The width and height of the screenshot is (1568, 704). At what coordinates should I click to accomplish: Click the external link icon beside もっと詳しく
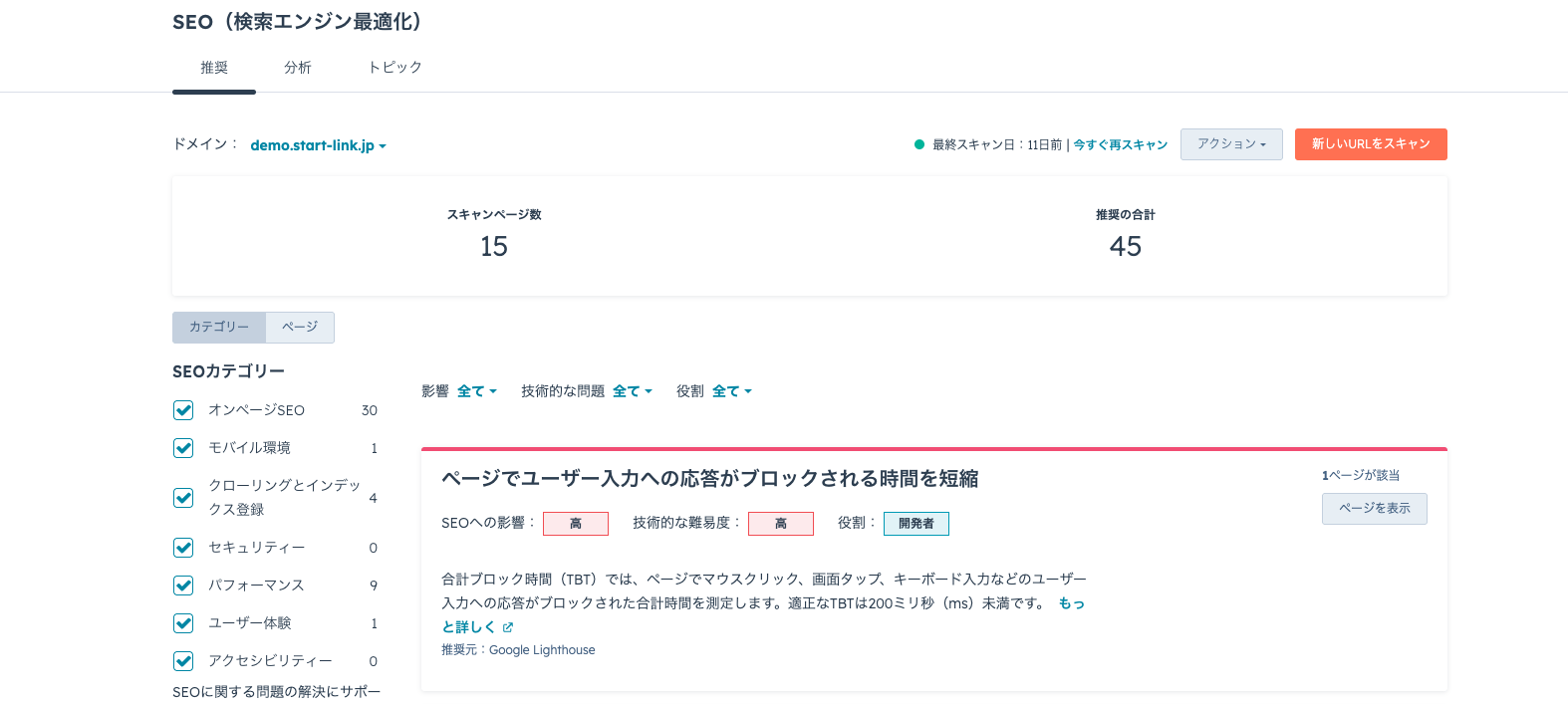coord(508,627)
